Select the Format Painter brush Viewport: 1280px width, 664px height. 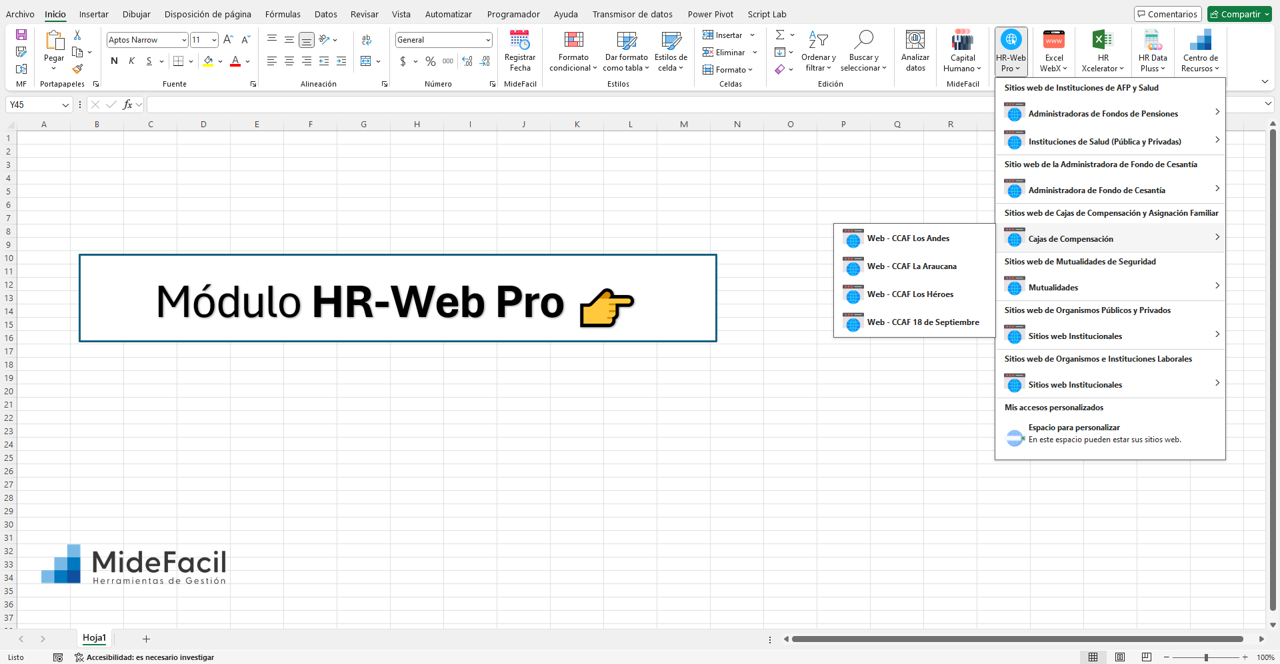coord(77,69)
